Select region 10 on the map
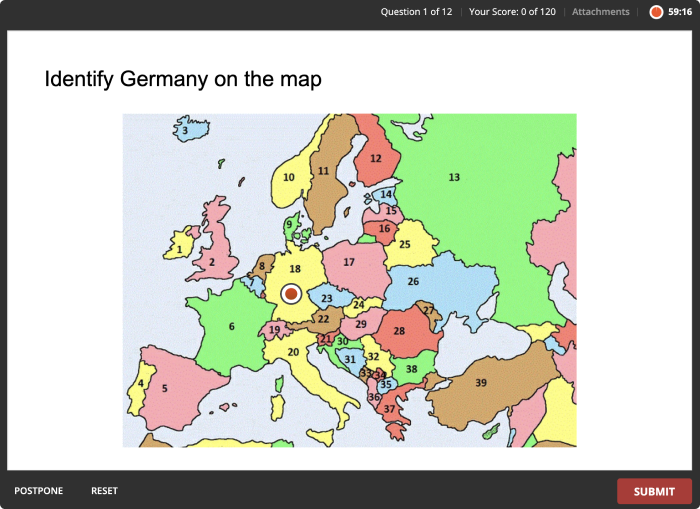The image size is (700, 509). click(x=289, y=177)
